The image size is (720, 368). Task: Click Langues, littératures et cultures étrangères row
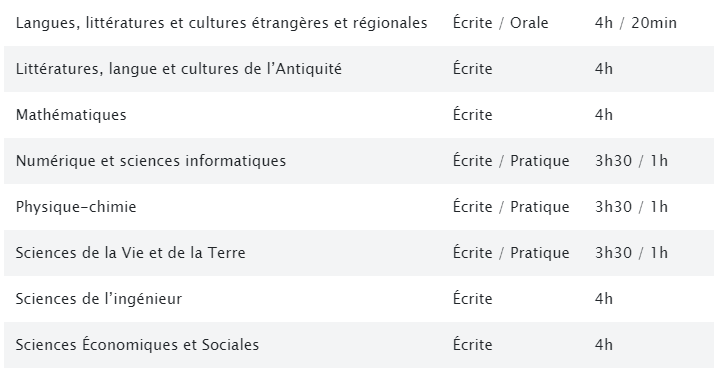click(x=359, y=23)
